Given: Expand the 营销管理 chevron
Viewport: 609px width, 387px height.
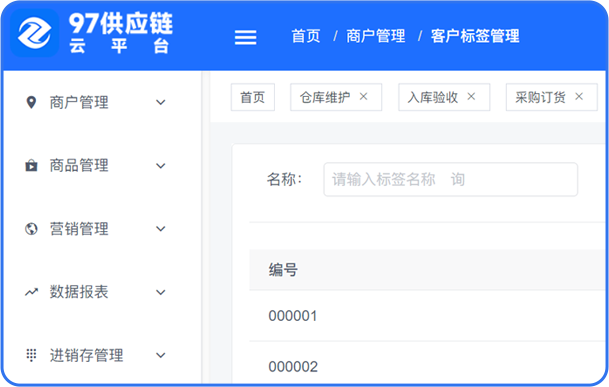Looking at the screenshot, I should tap(160, 229).
